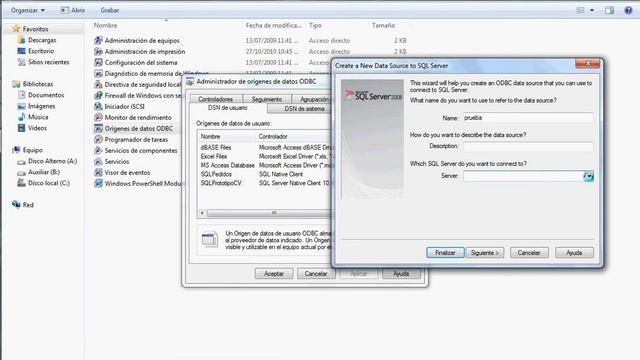
Task: Select Visor de eventos icon
Action: [98, 173]
